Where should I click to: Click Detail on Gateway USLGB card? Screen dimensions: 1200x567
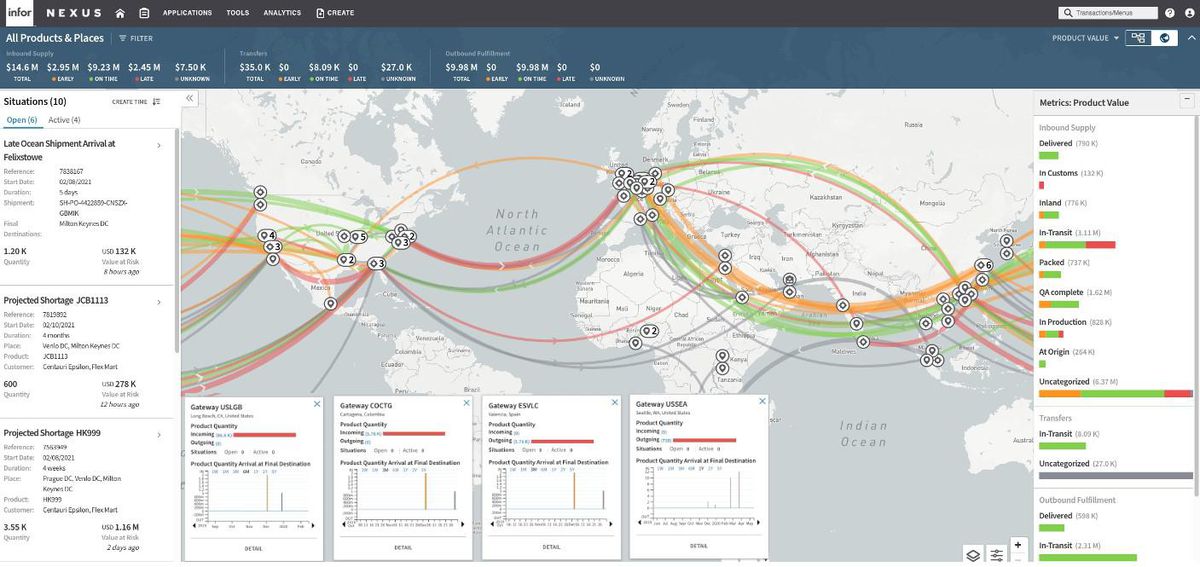pos(254,548)
